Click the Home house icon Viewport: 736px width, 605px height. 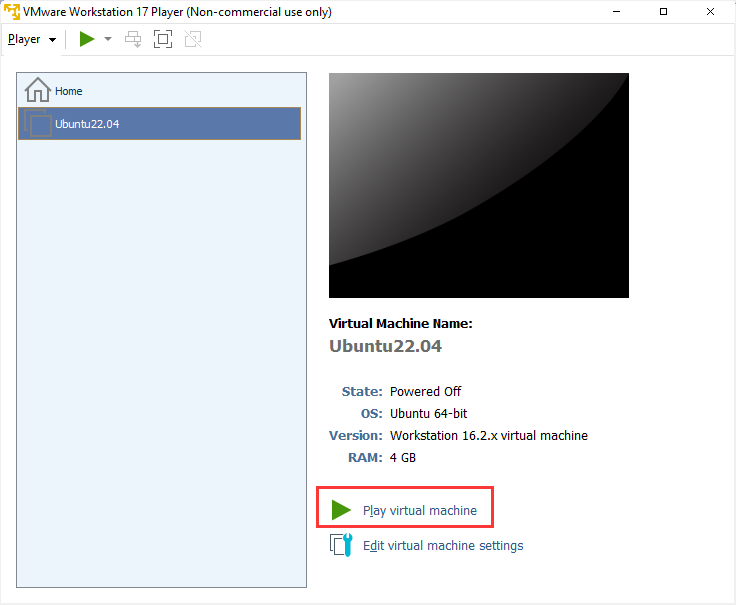point(38,90)
